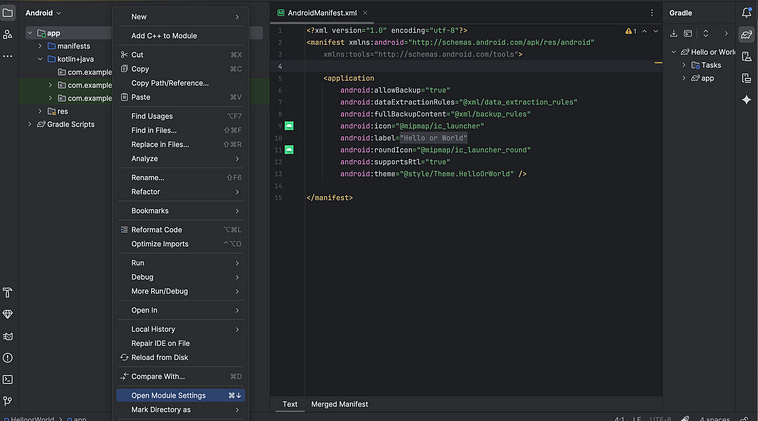Open the Problems warning-circle icon

[x=8, y=358]
